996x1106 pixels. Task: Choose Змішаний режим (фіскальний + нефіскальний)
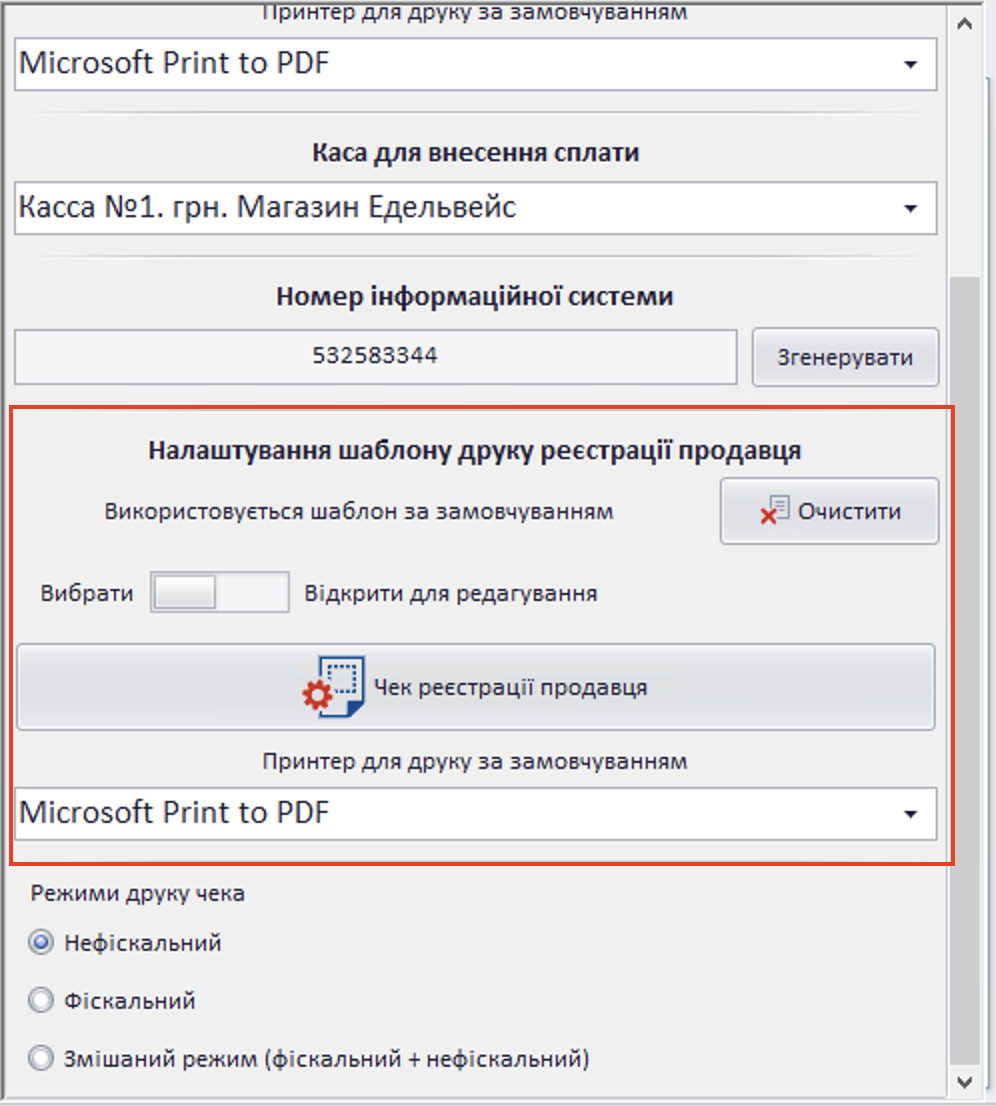point(41,1058)
